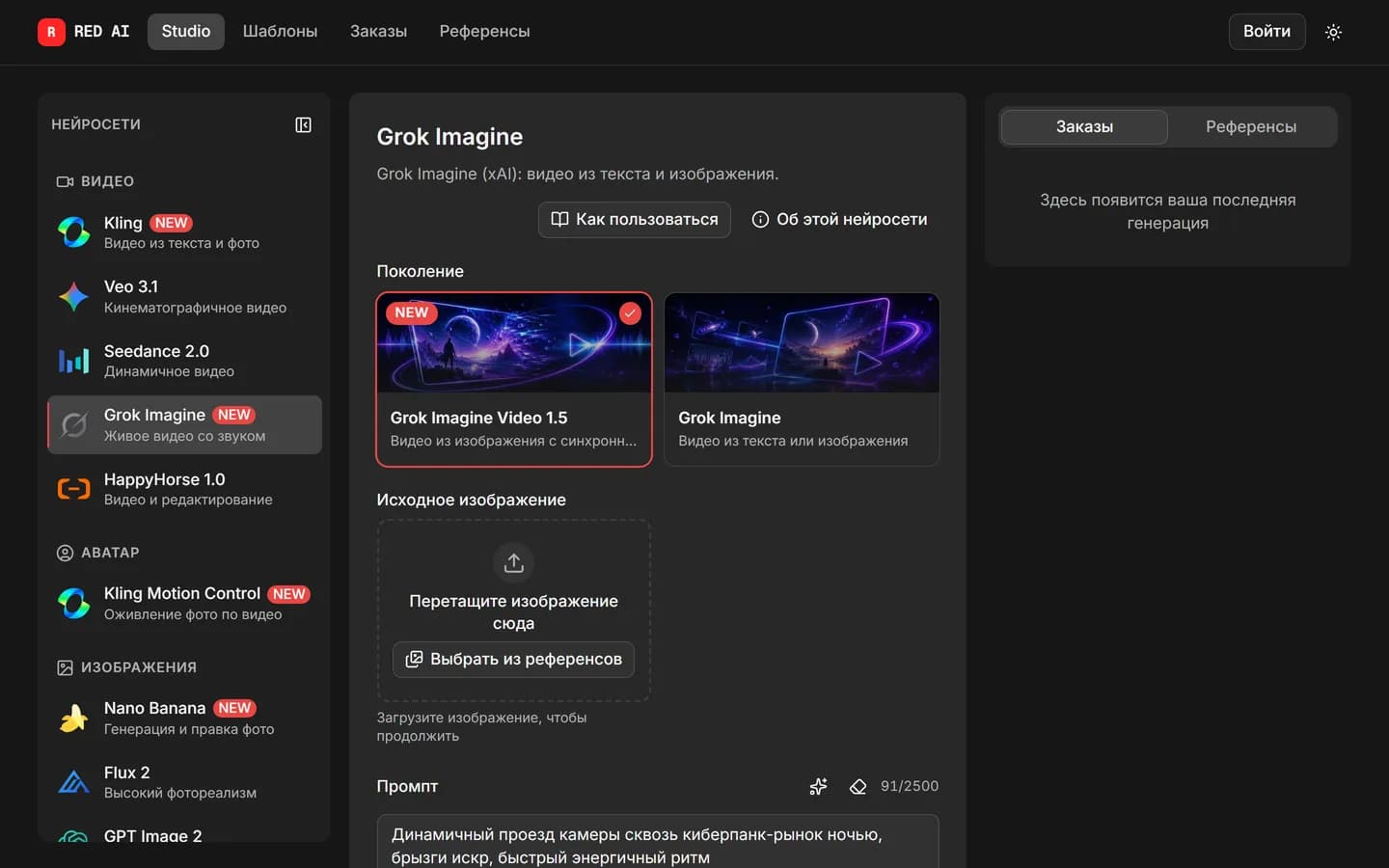This screenshot has width=1389, height=868.
Task: Focus the Промпт text field
Action: [x=658, y=842]
